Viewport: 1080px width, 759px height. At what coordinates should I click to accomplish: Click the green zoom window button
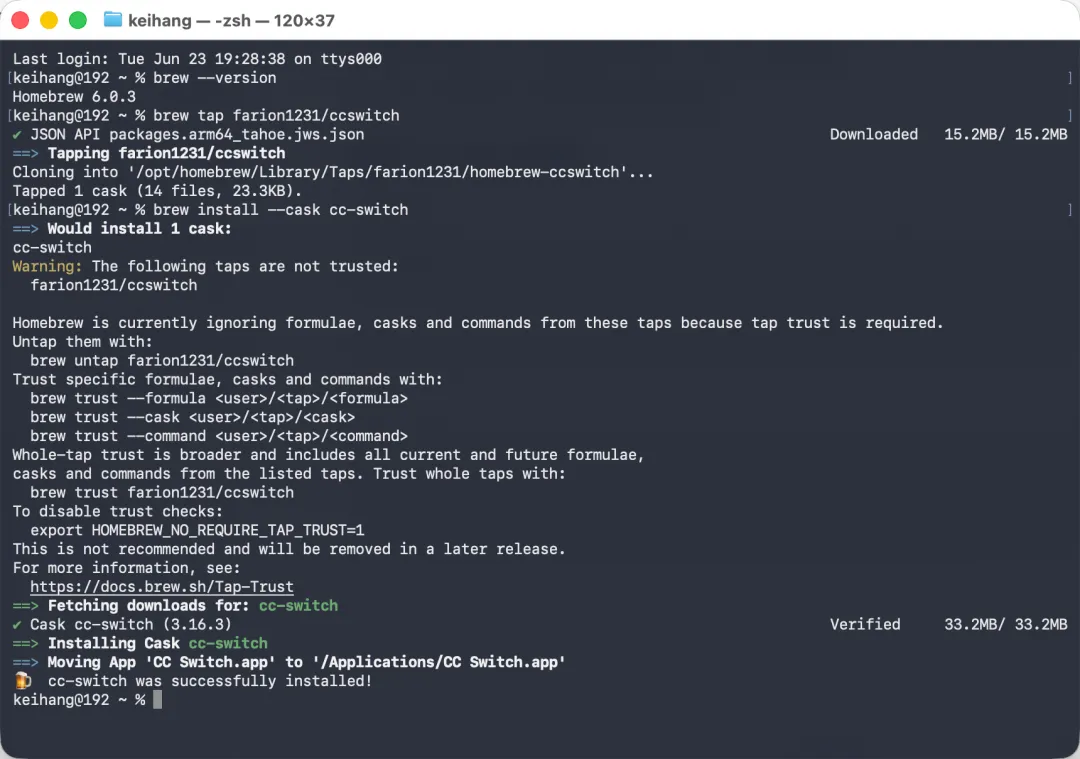(x=78, y=20)
